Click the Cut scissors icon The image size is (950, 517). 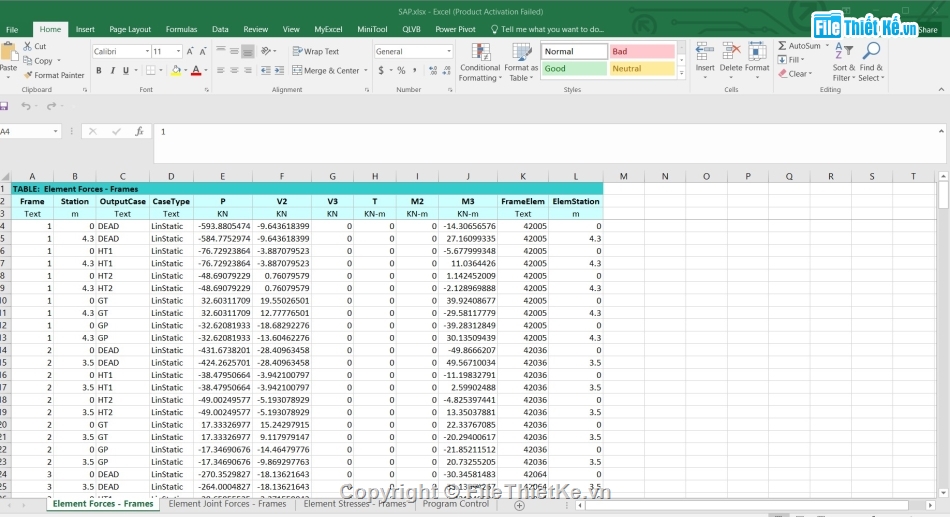click(x=27, y=46)
